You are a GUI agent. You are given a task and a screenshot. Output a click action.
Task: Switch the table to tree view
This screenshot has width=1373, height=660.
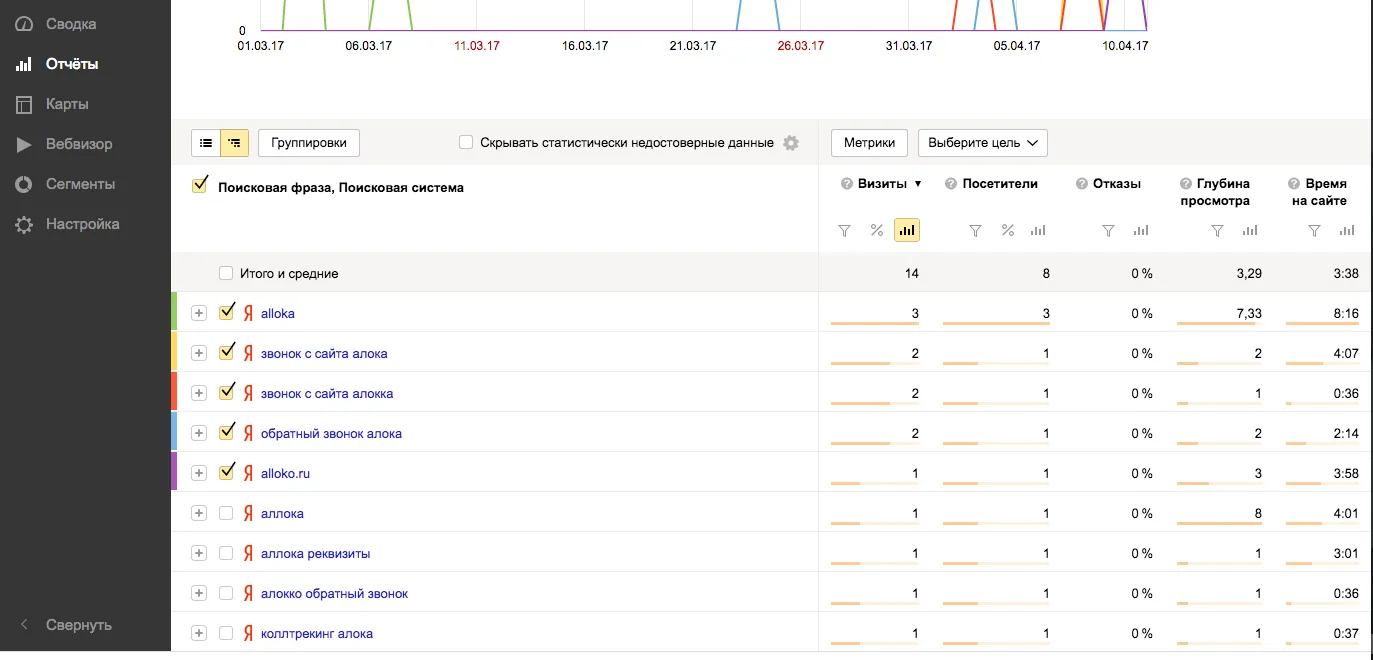point(234,143)
